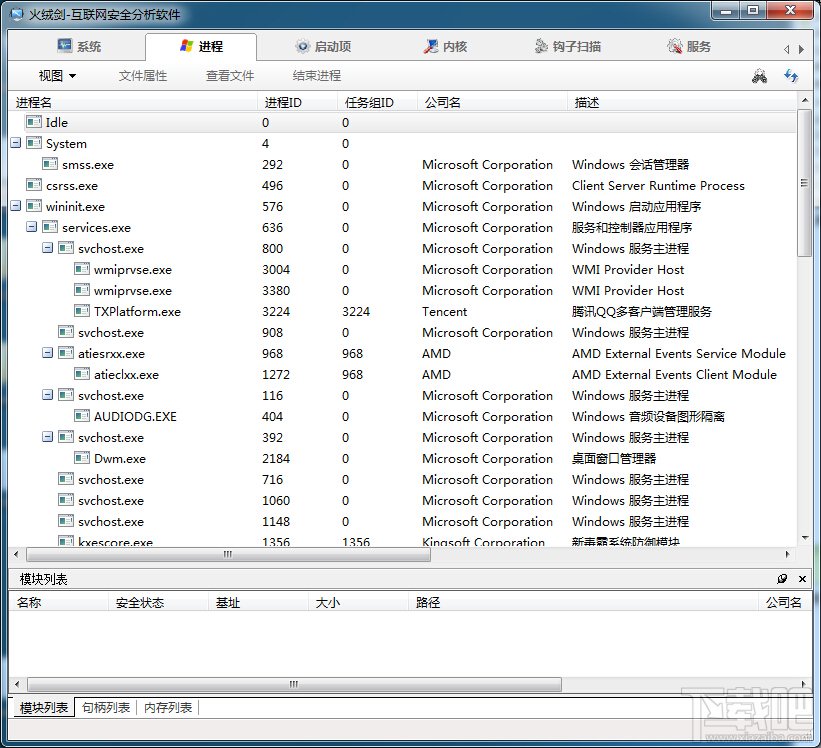Switch to the 内存列表 tab
Screen dimensions: 821x748
click(168, 708)
